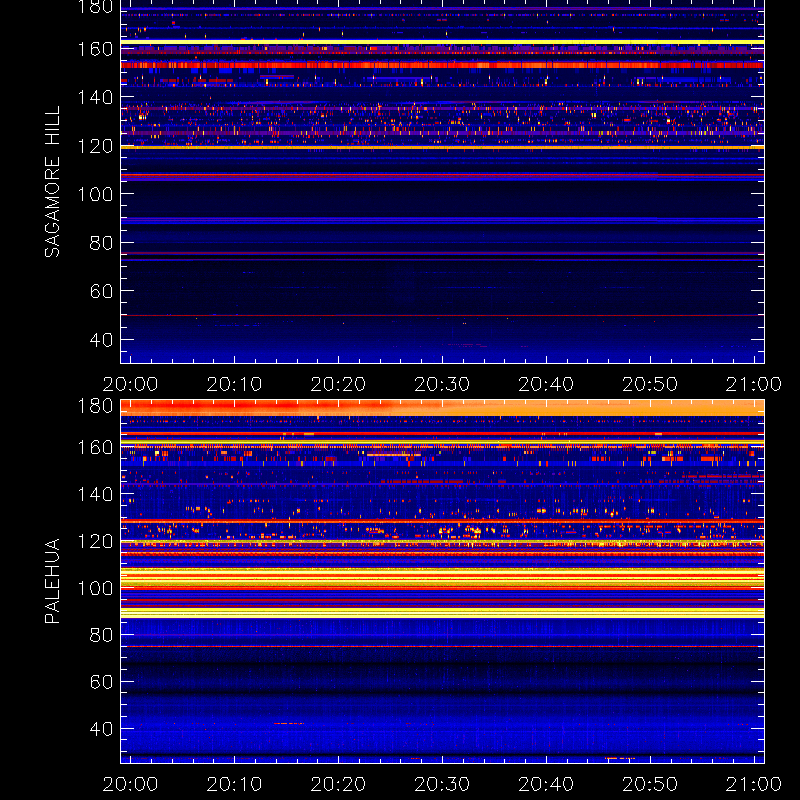This screenshot has width=800, height=800.
Task: Pick the 20:20 time label of Sagamore Hill plot
Action: pos(338,384)
